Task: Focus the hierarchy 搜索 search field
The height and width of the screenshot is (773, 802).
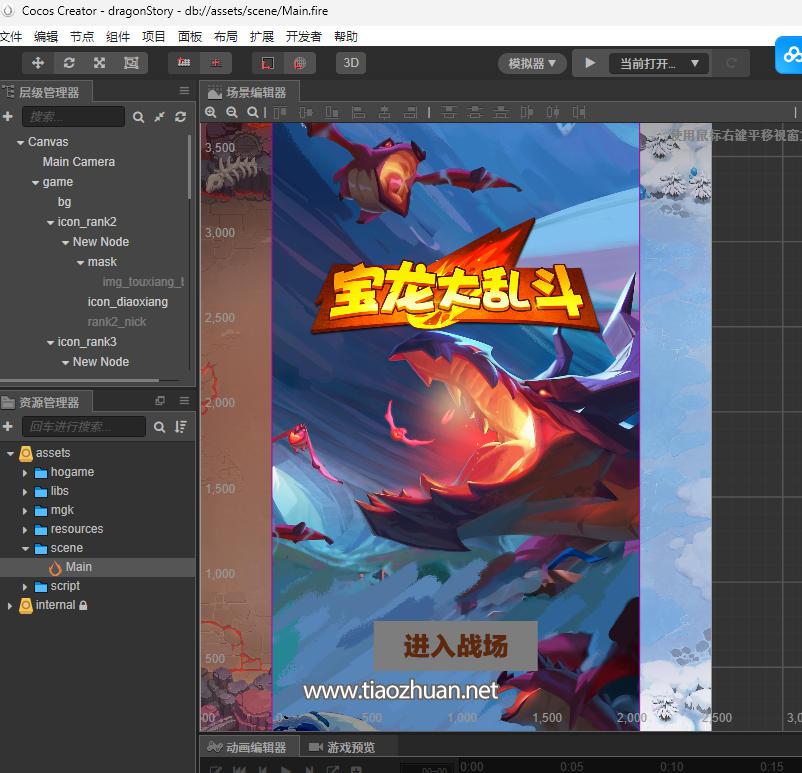Action: coord(73,117)
